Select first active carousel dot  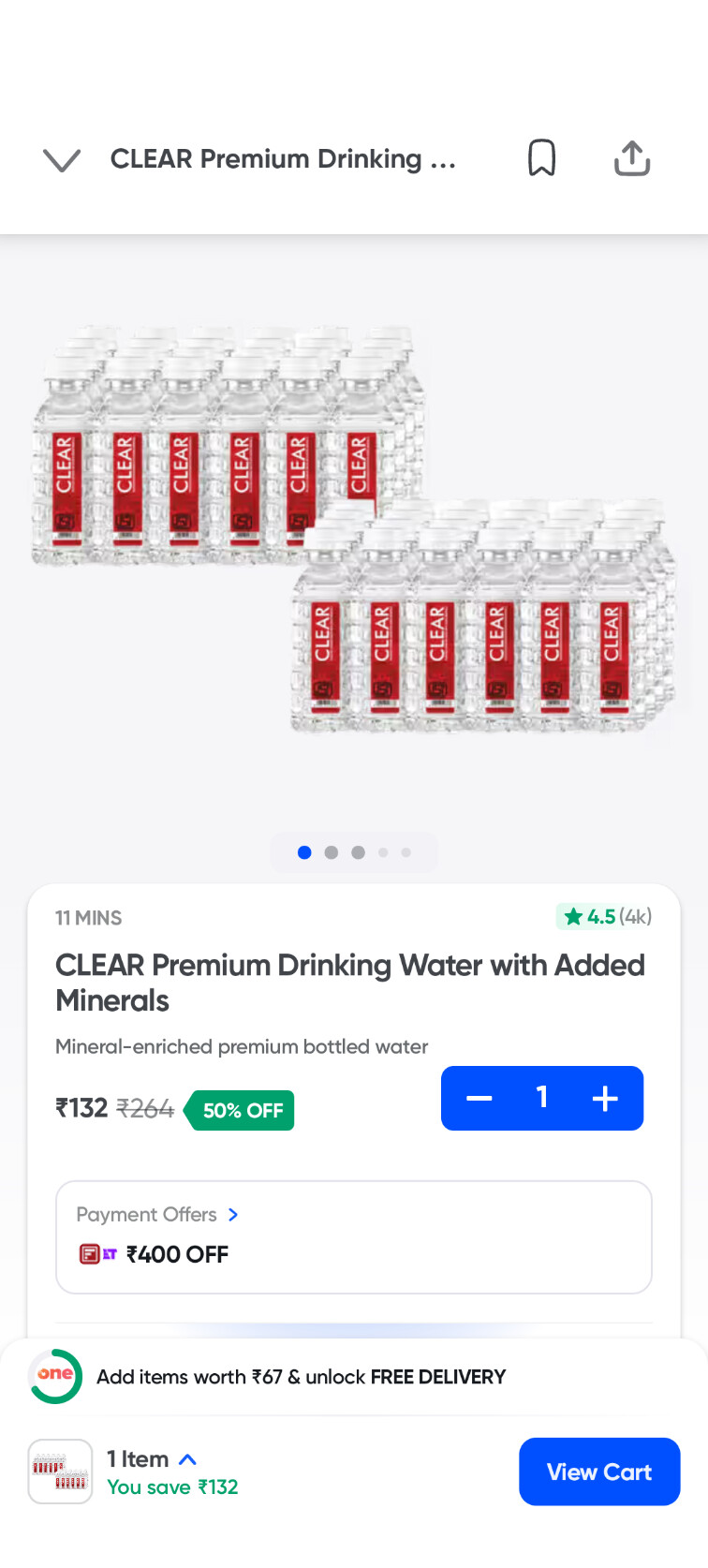[x=304, y=852]
